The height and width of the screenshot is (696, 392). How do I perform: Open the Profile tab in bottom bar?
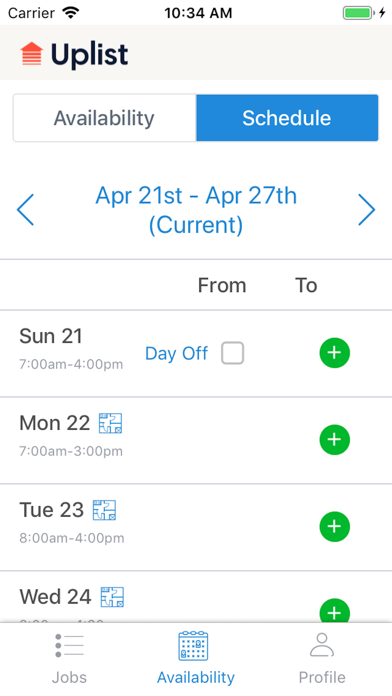tap(322, 659)
